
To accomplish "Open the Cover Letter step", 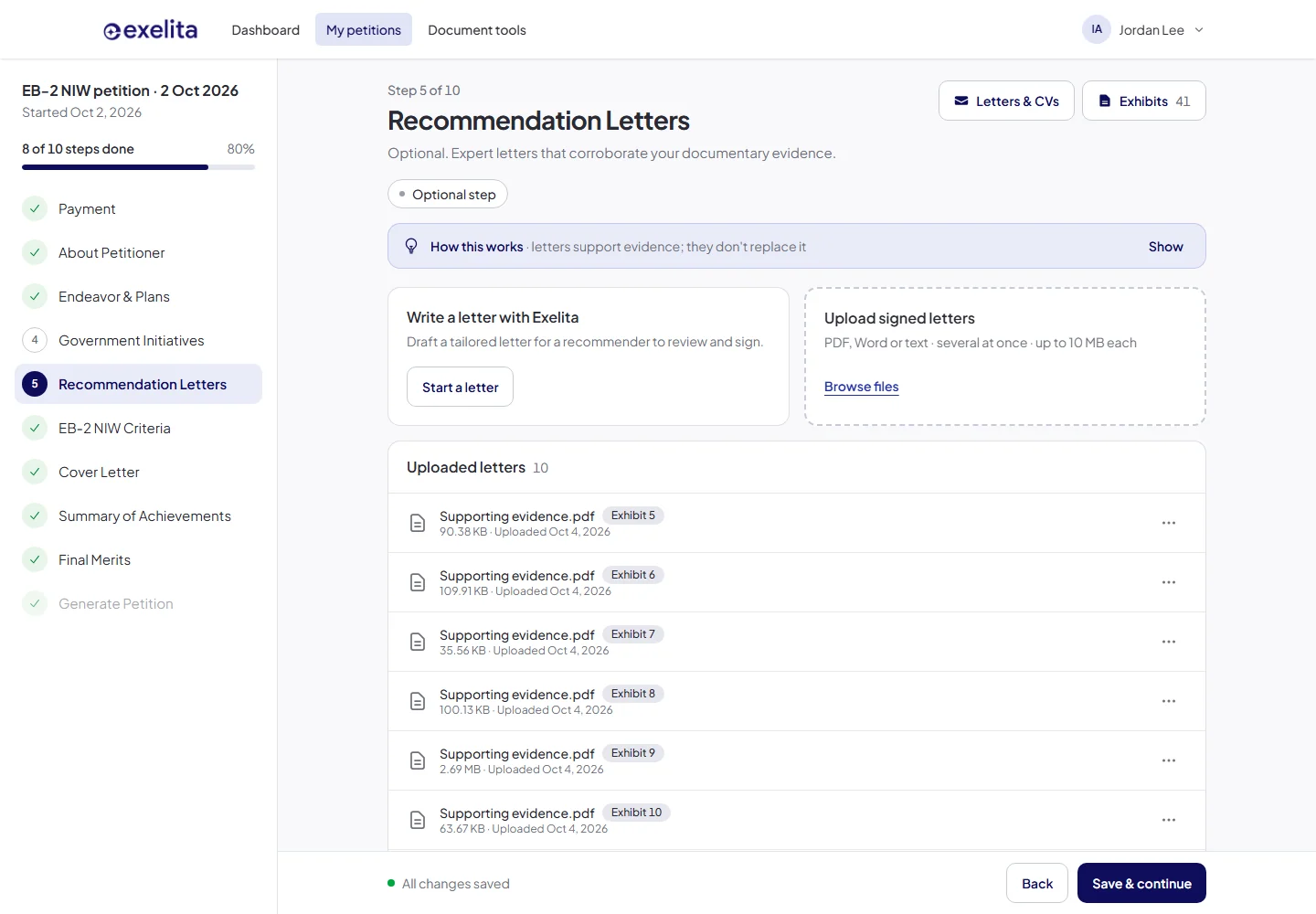I will point(138,473).
